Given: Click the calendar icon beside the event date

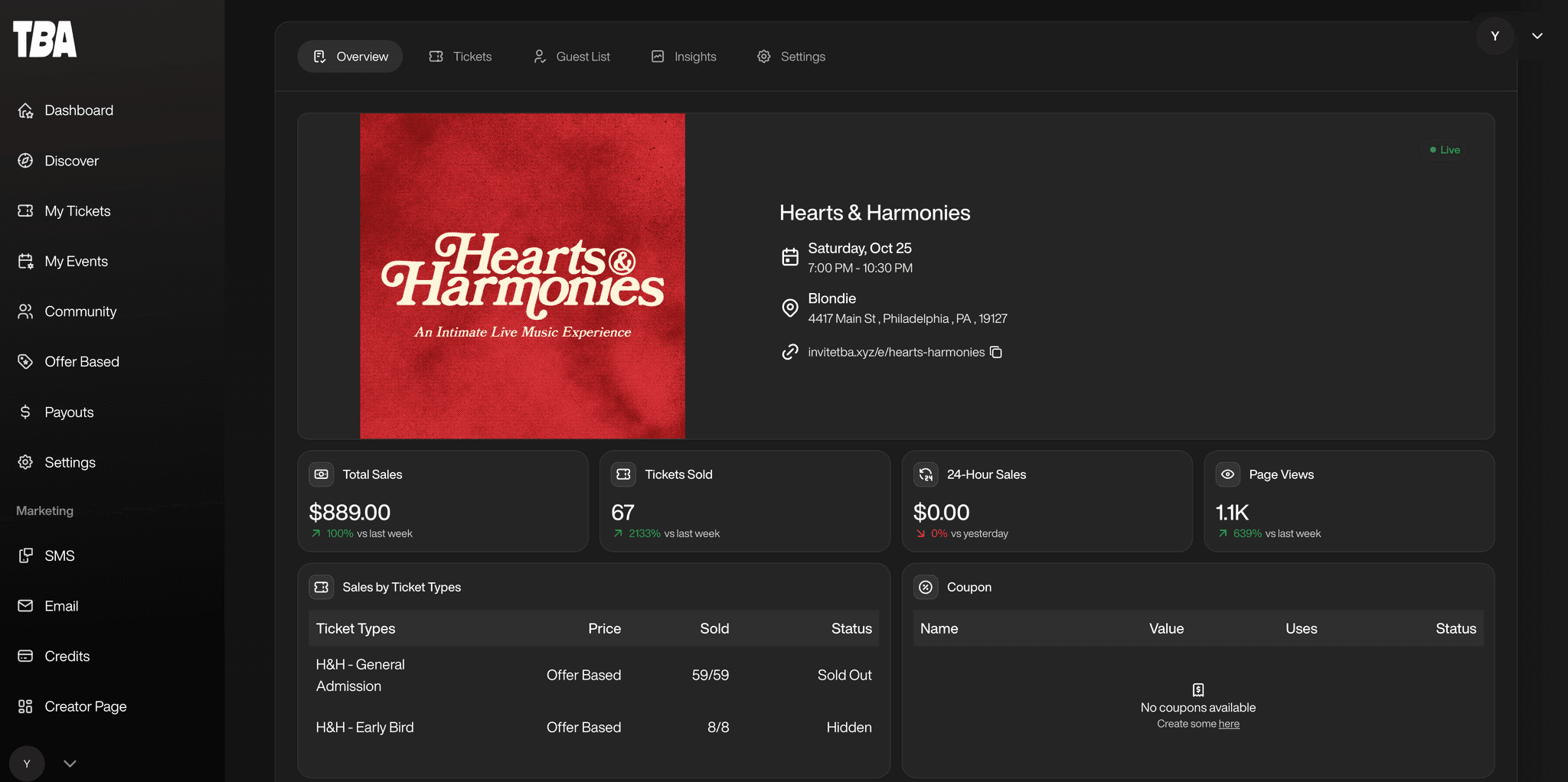Looking at the screenshot, I should pos(790,257).
